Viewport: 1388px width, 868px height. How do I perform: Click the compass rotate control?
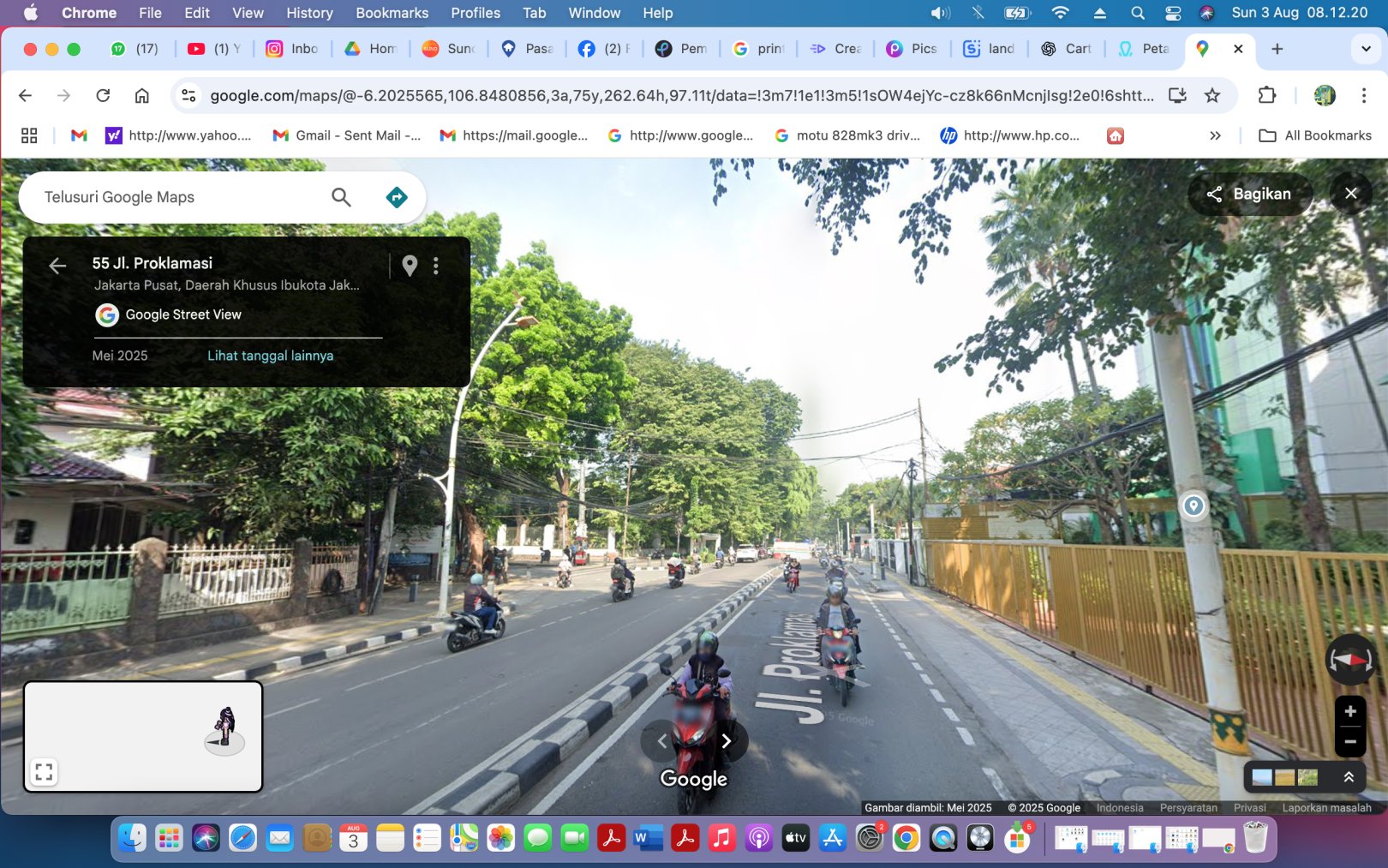[x=1349, y=660]
